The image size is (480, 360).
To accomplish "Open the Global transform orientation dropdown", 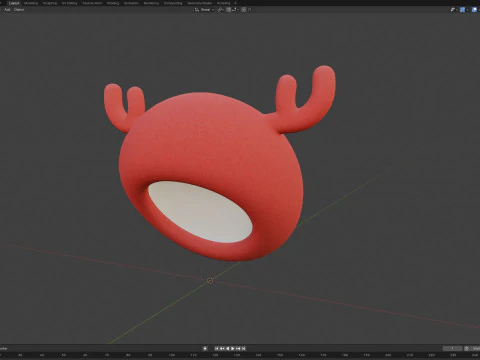I will point(204,10).
